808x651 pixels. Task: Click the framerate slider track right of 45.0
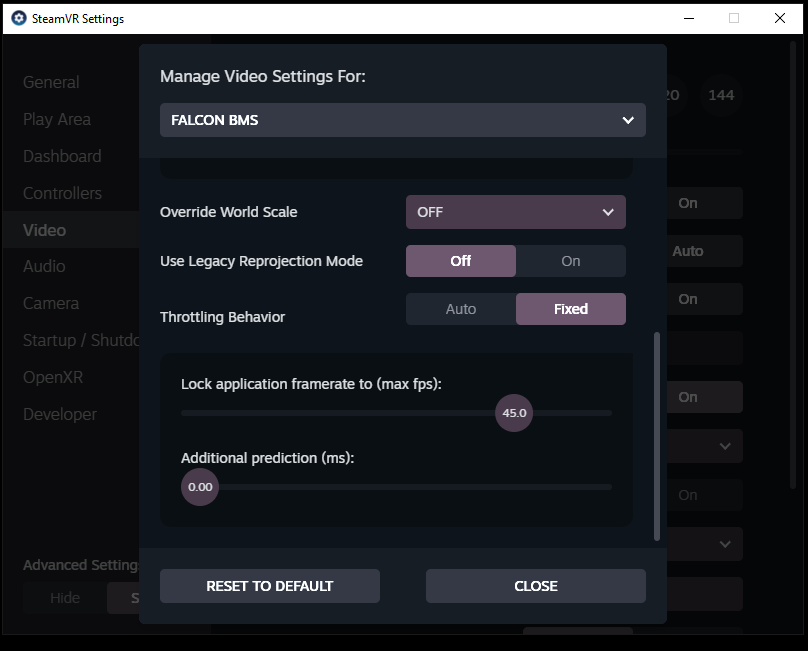tap(572, 413)
